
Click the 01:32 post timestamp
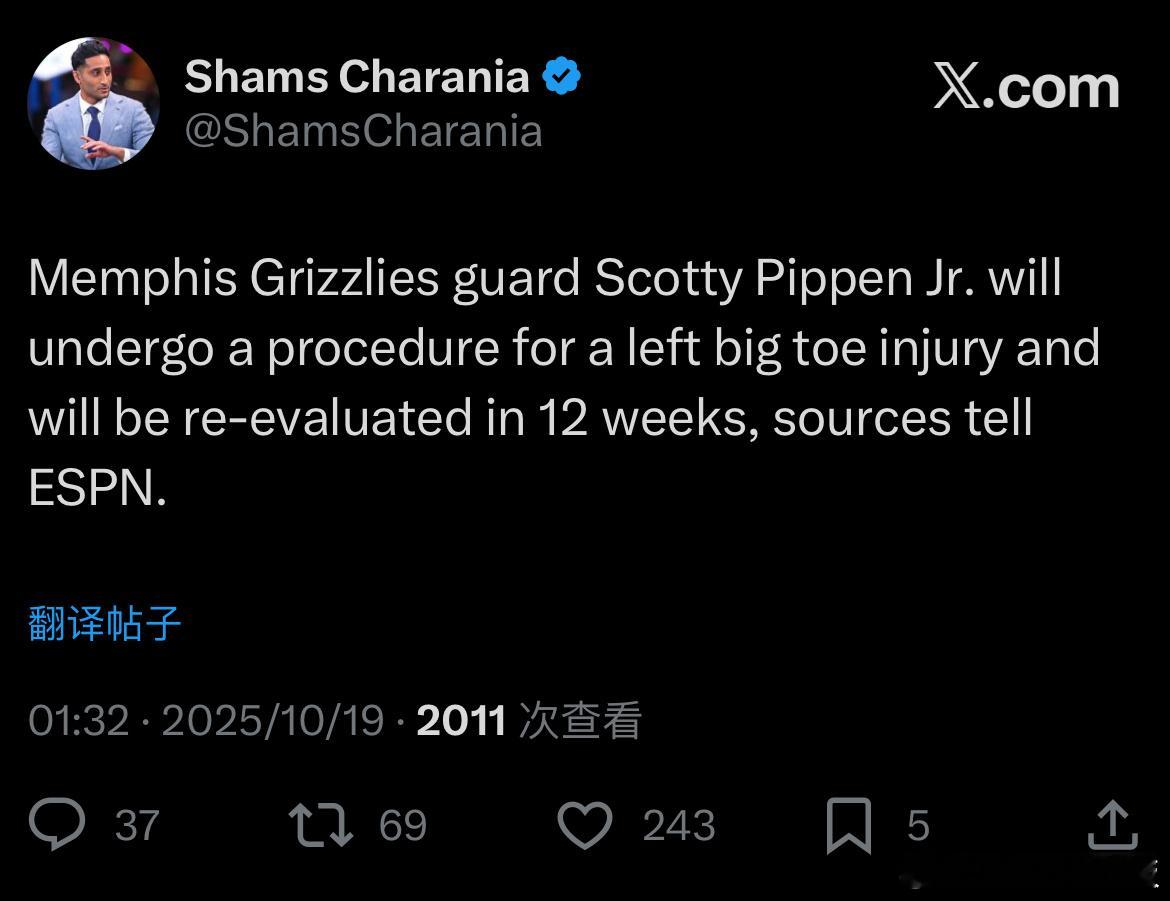coord(79,720)
